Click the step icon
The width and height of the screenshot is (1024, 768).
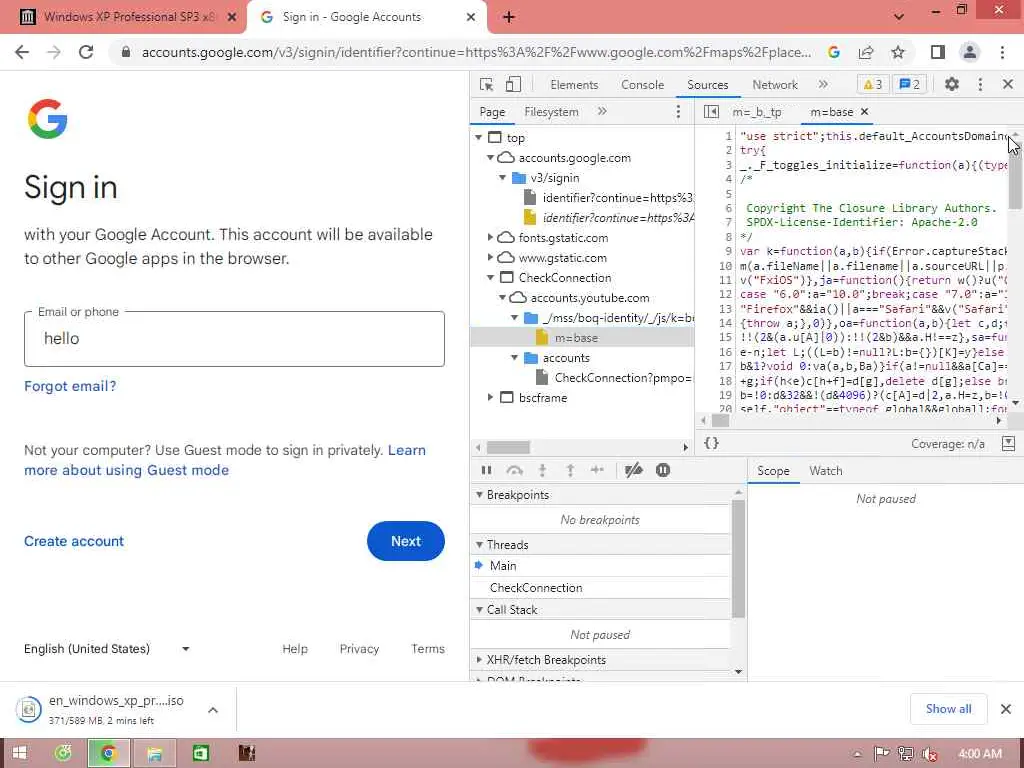[x=597, y=470]
